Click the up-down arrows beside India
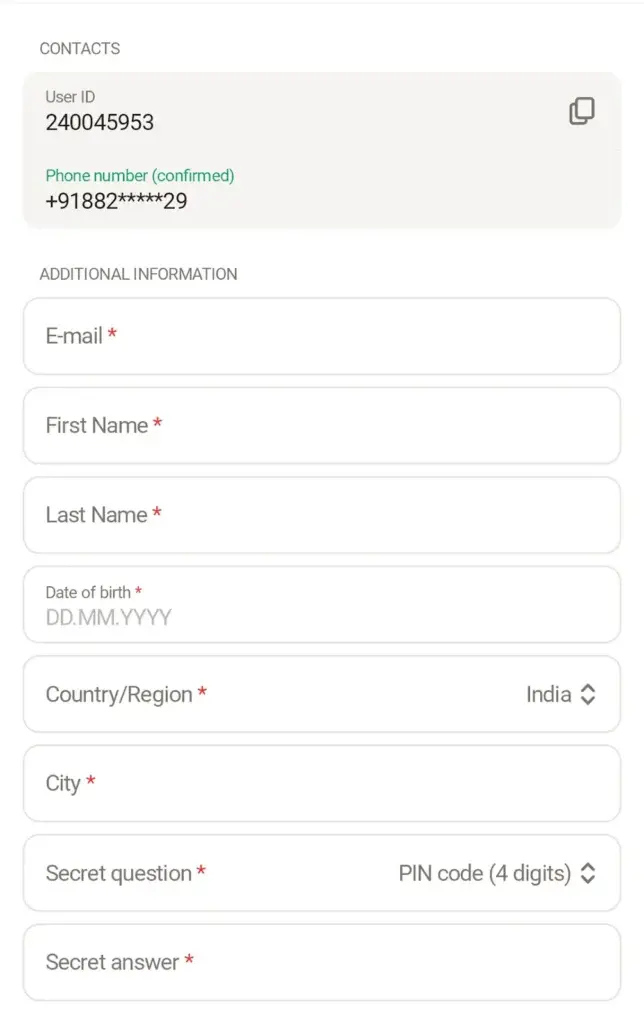The width and height of the screenshot is (644, 1024). (x=588, y=694)
